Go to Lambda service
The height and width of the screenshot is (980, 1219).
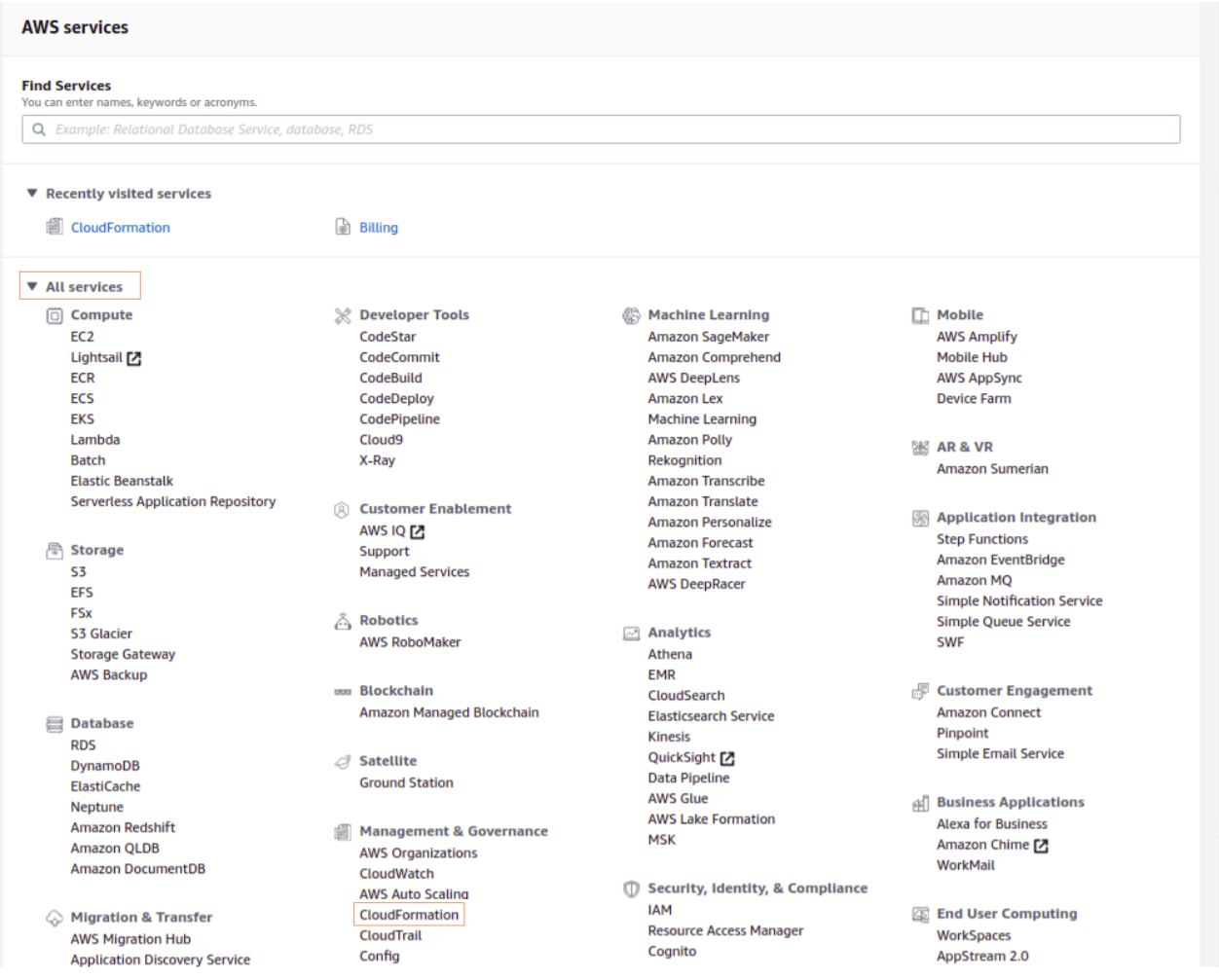pyautogui.click(x=94, y=440)
